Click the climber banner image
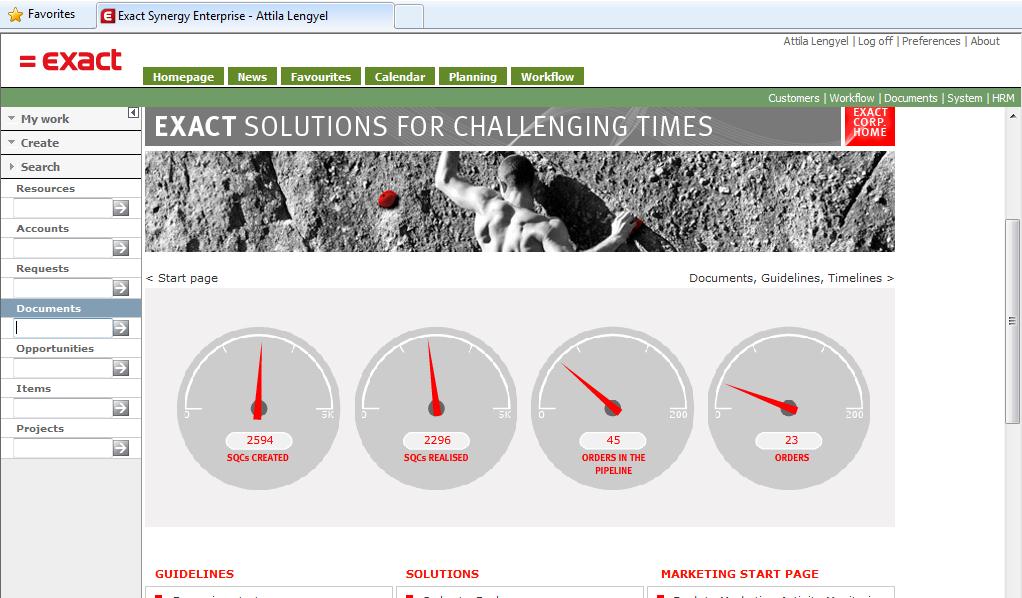This screenshot has width=1022, height=598. (x=519, y=202)
